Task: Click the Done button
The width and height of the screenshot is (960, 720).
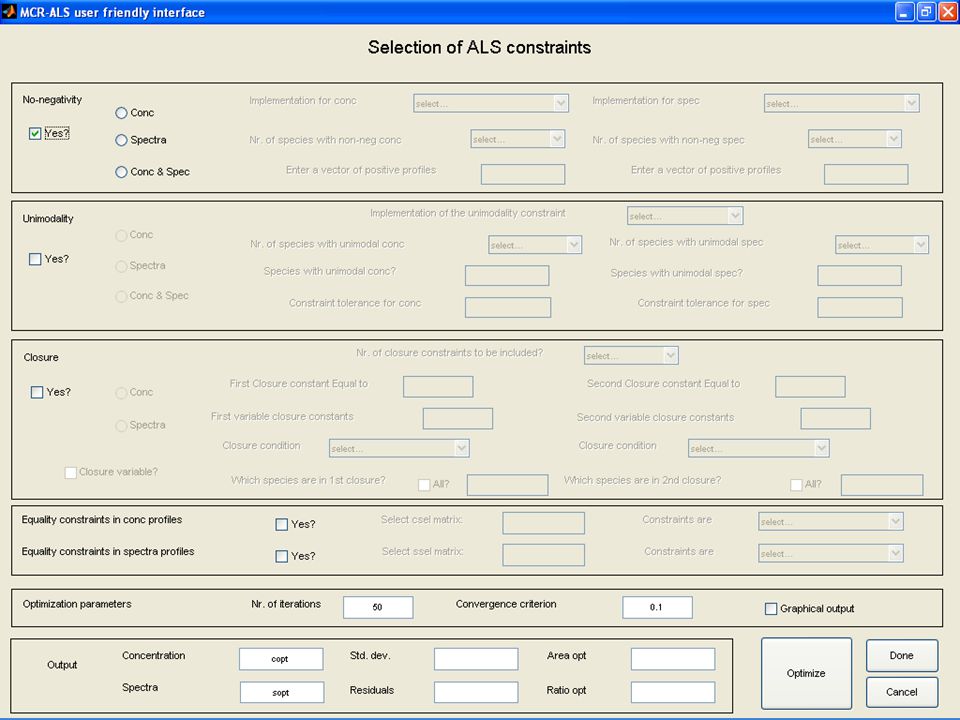Action: pyautogui.click(x=902, y=655)
